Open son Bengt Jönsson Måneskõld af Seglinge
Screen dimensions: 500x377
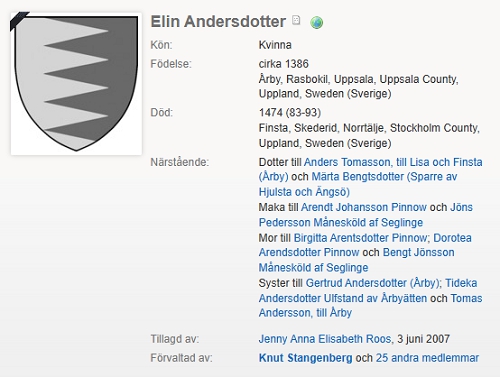point(356,260)
